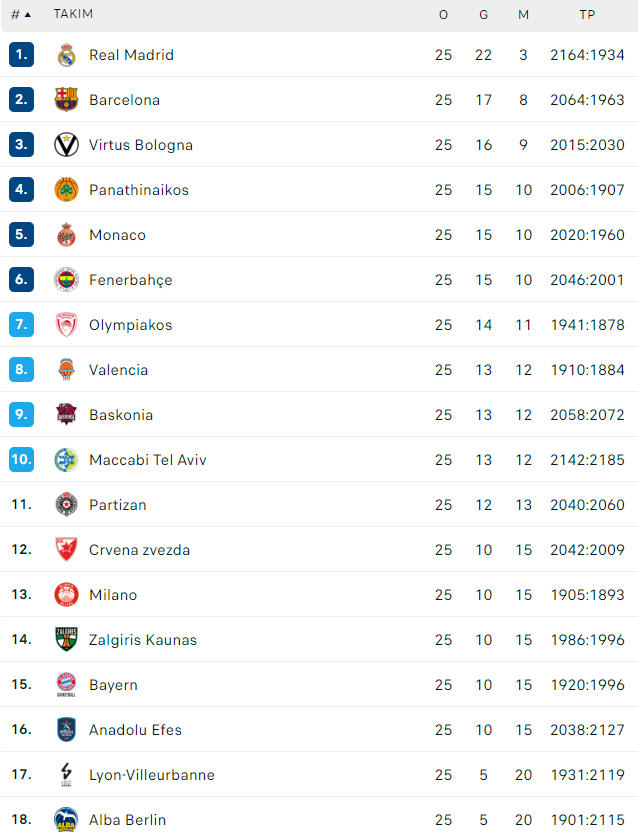
Task: Sort standings by the G wins column
Action: (x=484, y=15)
